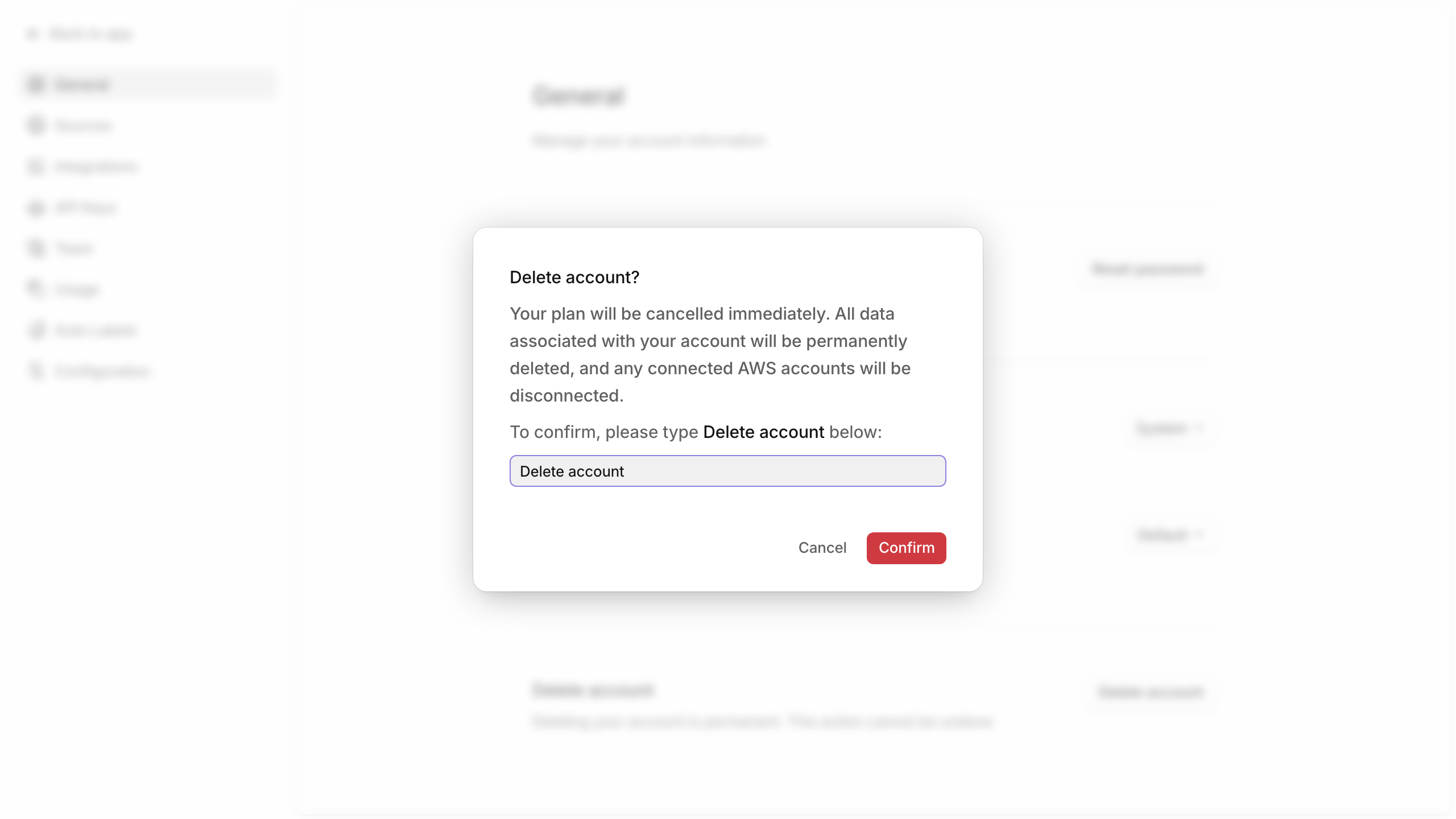Click the back arrow next to Back to app
Viewport: 1456px width, 819px height.
click(33, 34)
